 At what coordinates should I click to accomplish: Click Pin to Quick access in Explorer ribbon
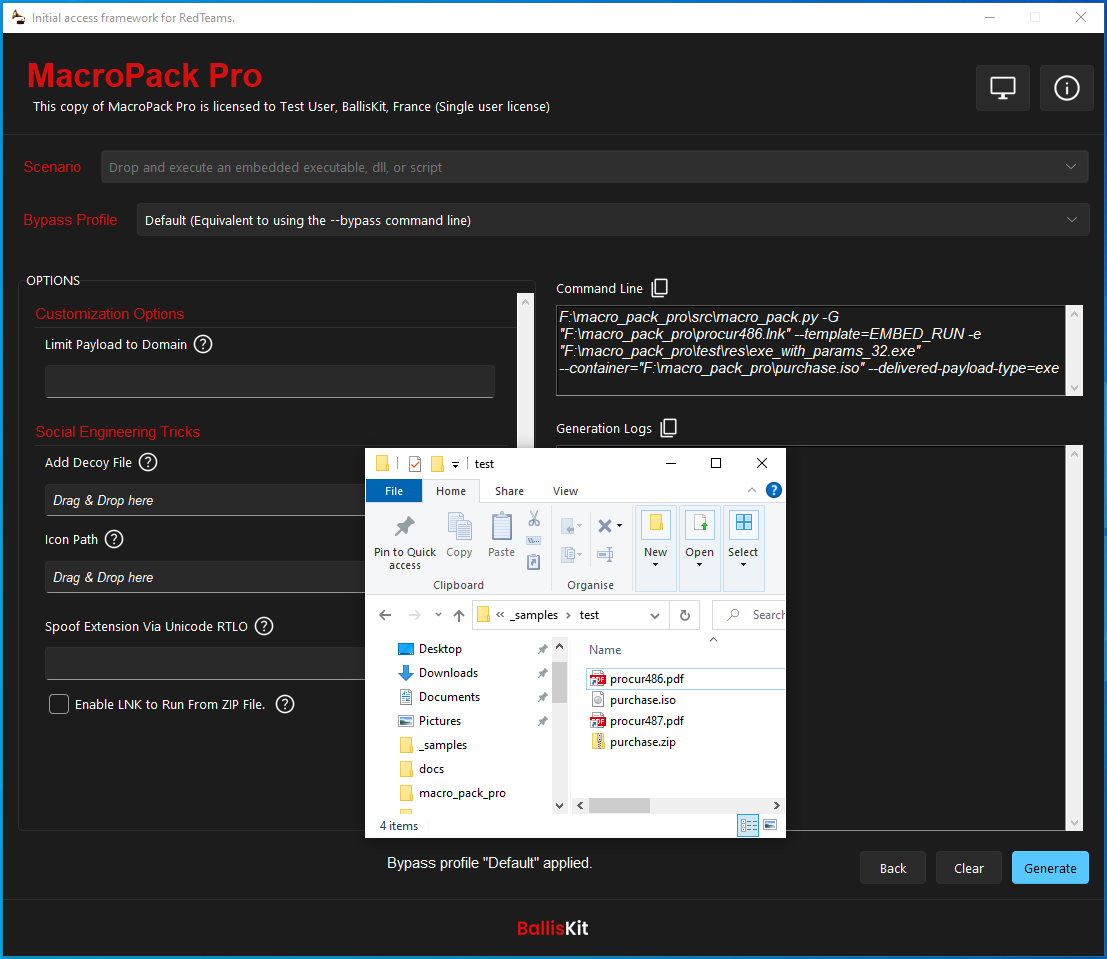click(405, 542)
